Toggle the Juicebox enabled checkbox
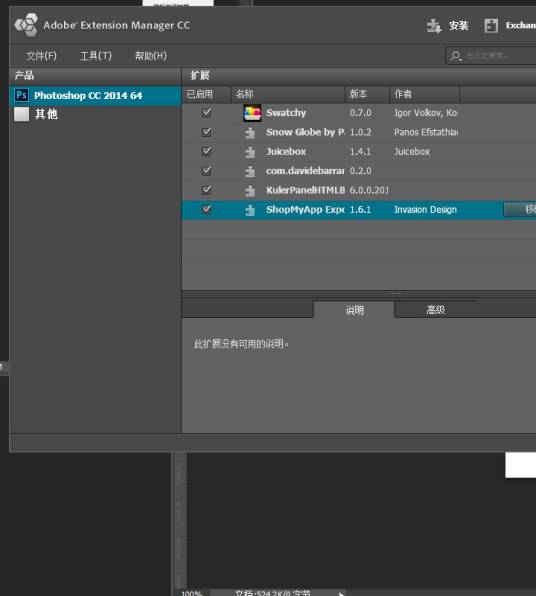 (206, 151)
